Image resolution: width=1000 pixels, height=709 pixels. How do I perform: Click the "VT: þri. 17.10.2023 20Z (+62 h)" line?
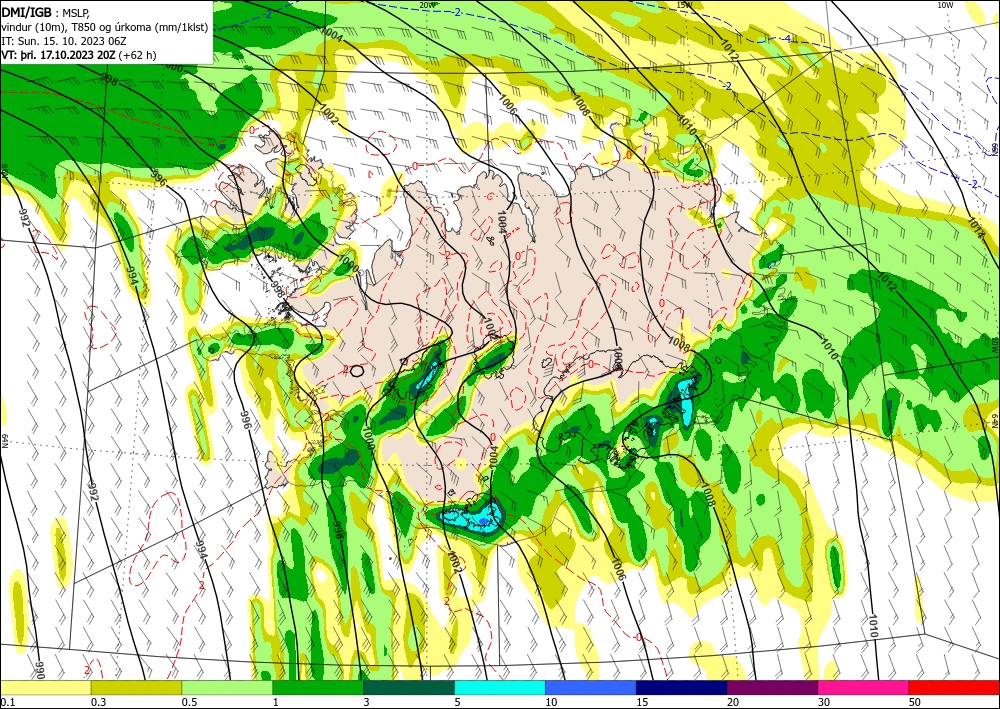coord(78,55)
